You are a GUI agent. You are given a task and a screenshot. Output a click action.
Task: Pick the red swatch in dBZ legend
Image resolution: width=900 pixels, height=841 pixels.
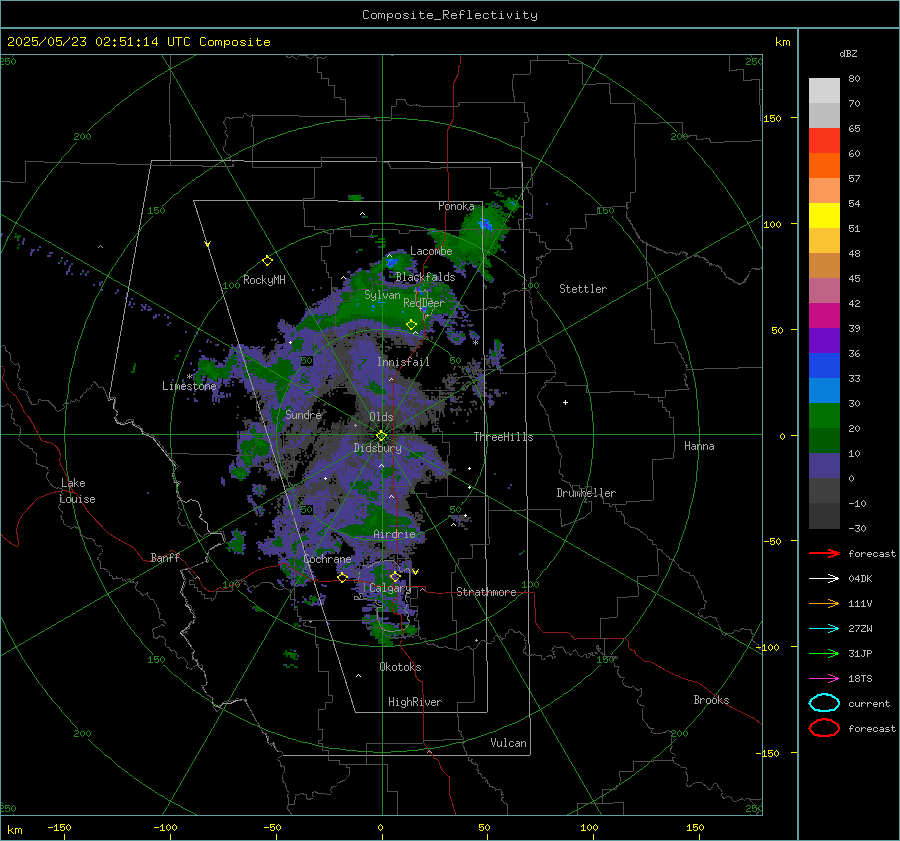824,141
